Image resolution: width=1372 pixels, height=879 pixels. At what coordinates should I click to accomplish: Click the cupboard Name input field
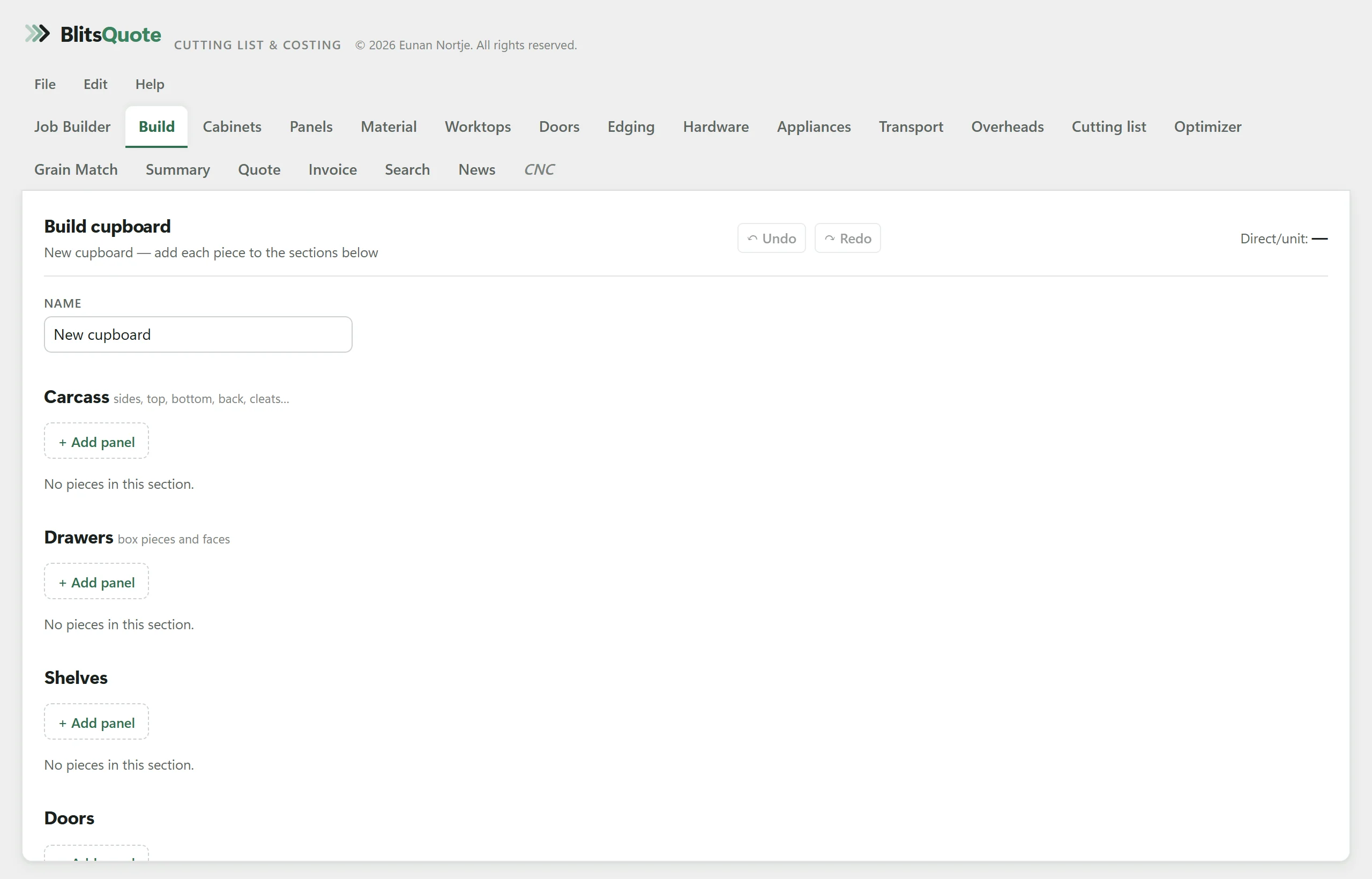pos(198,334)
